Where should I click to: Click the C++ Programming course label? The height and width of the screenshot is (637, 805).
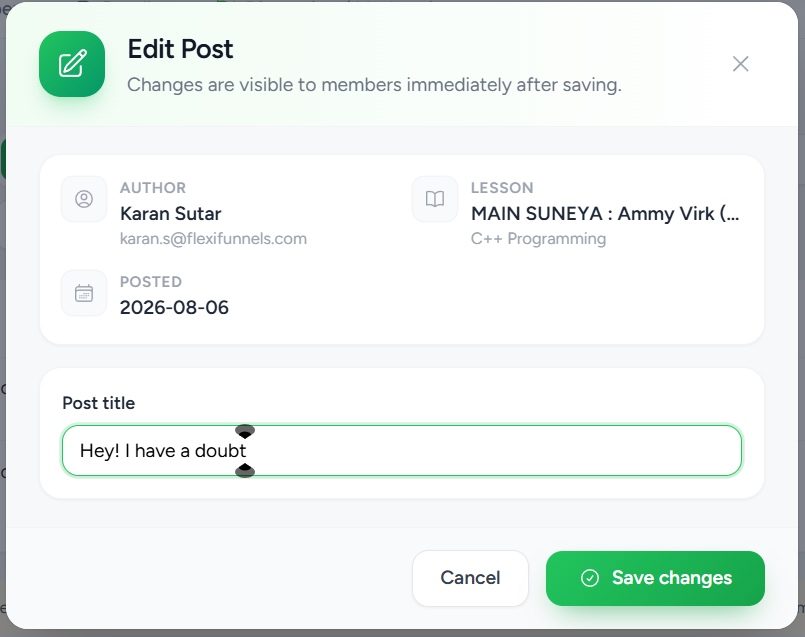pyautogui.click(x=538, y=239)
